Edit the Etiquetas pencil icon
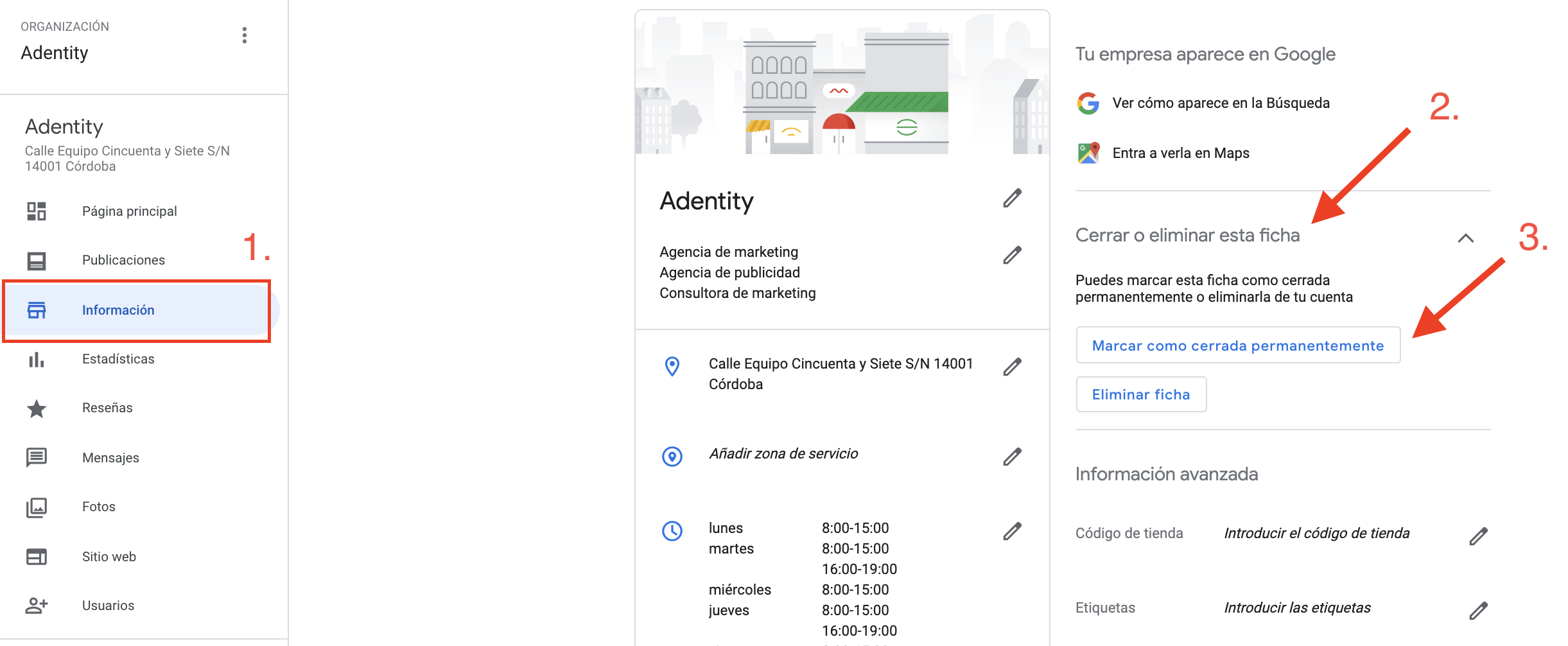This screenshot has height=646, width=1568. pos(1478,611)
